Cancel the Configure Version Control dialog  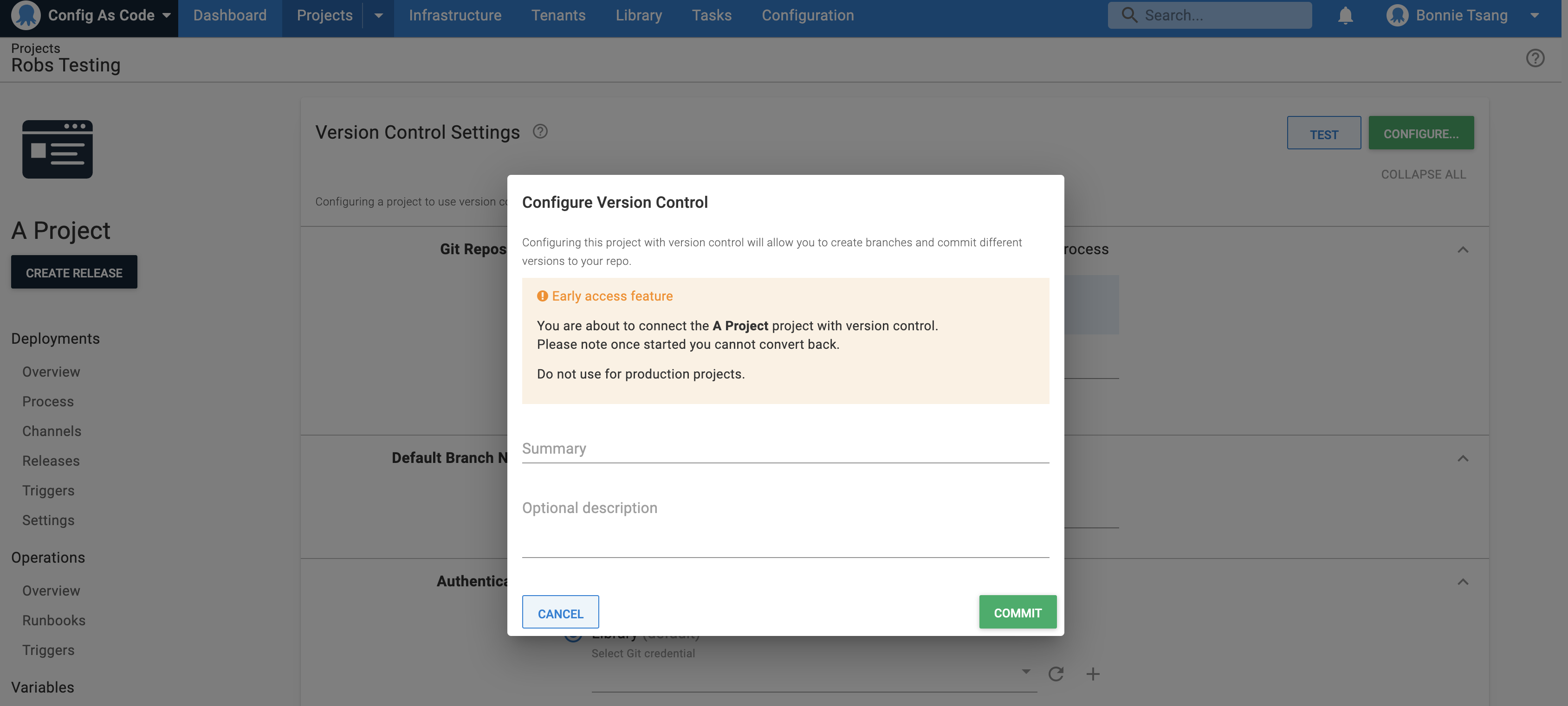560,612
